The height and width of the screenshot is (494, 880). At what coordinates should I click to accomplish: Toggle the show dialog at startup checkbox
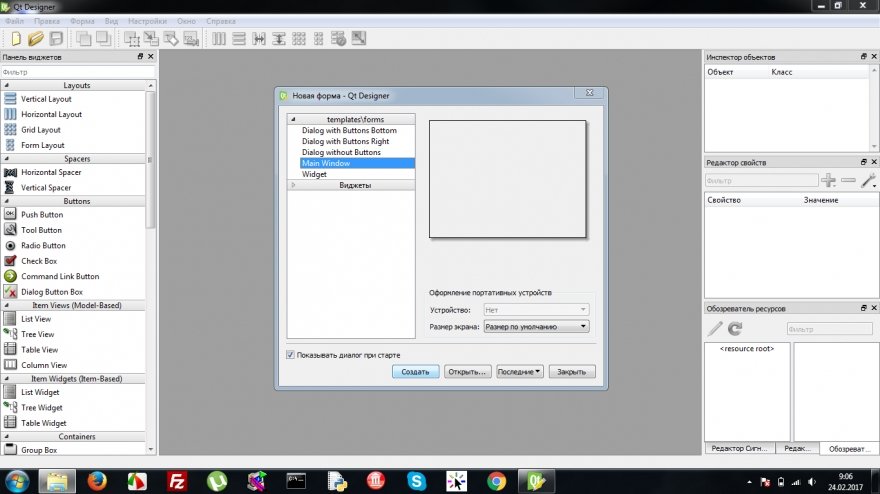pos(290,355)
